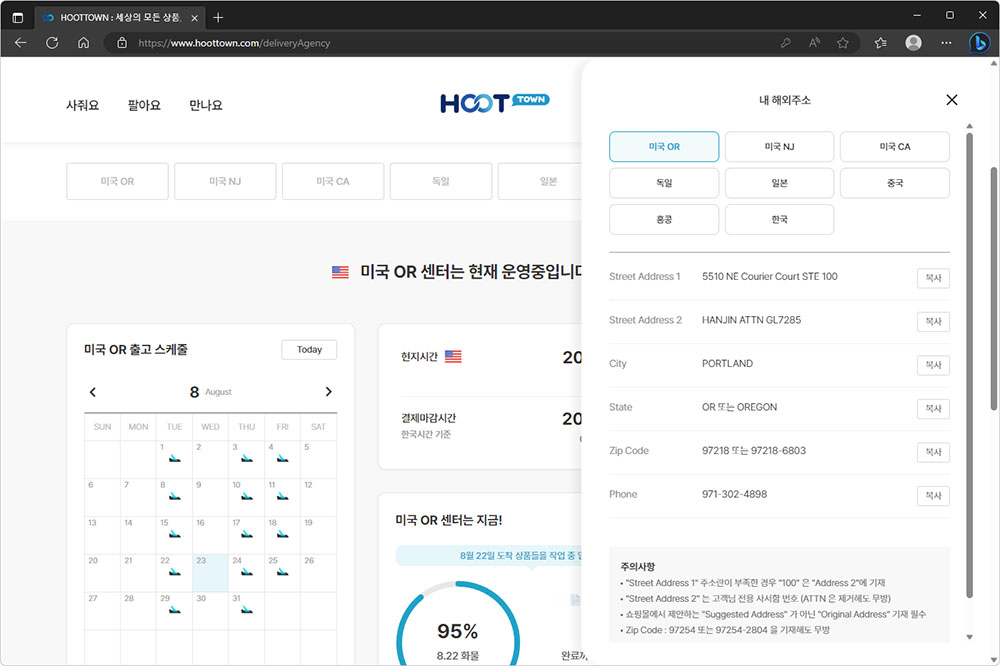Close the HOOTTOWN browser tab
This screenshot has height=666, width=1000.
click(x=195, y=18)
